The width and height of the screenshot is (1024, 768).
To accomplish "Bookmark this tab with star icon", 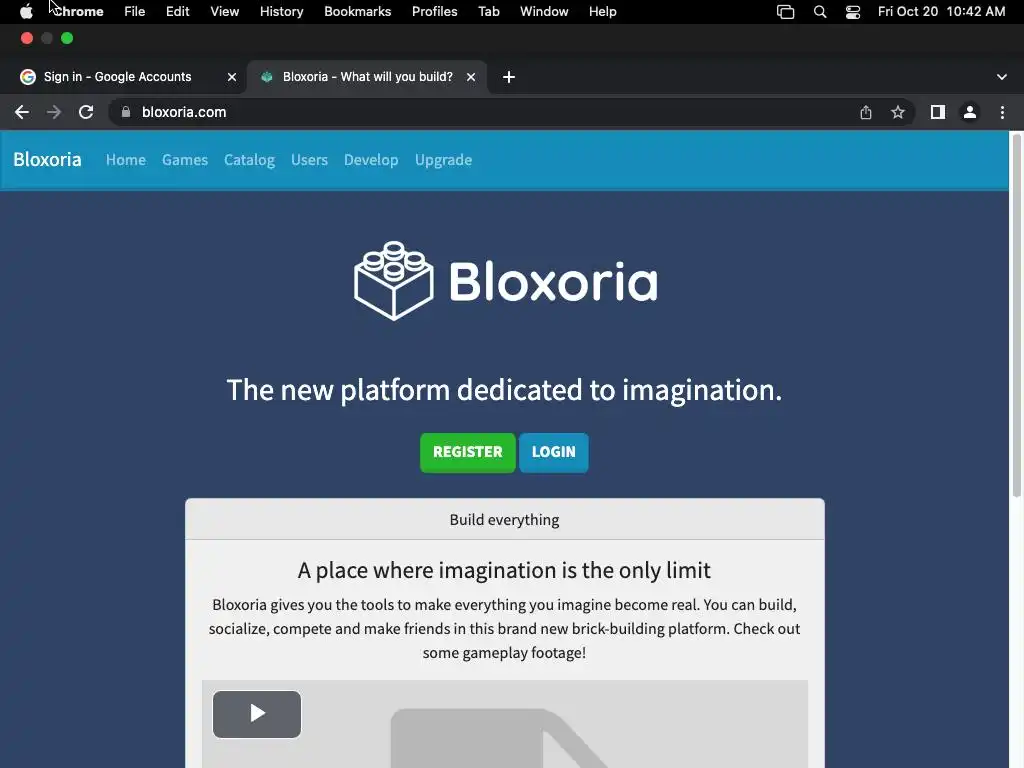I will click(x=898, y=112).
